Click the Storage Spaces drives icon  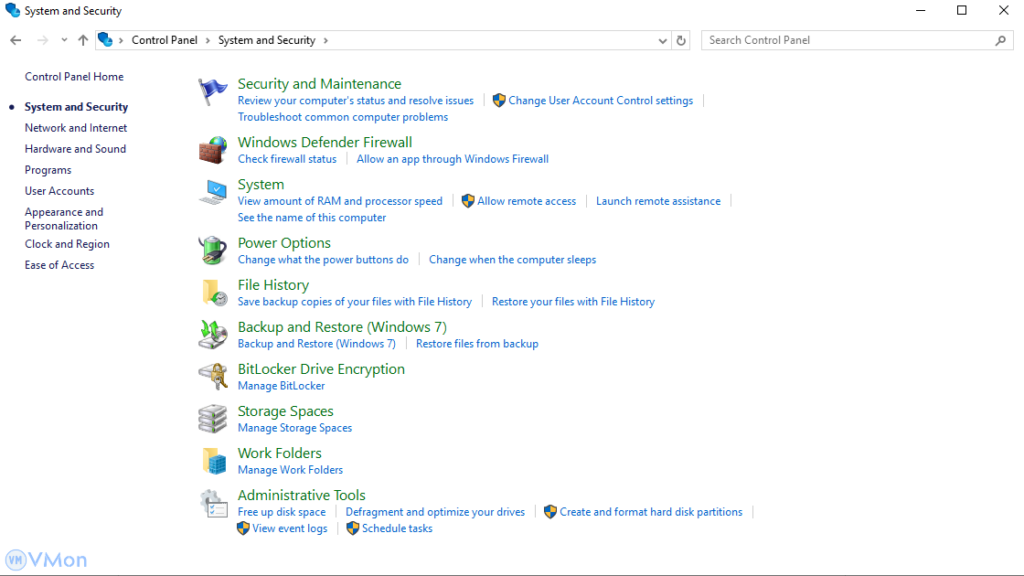point(213,418)
